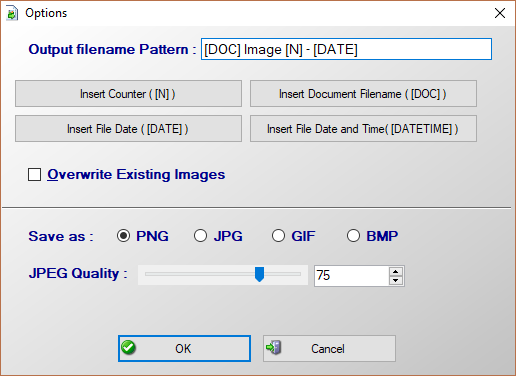Screen dimensions: 516x376
Task: Click the Cancel button
Action: tap(329, 349)
